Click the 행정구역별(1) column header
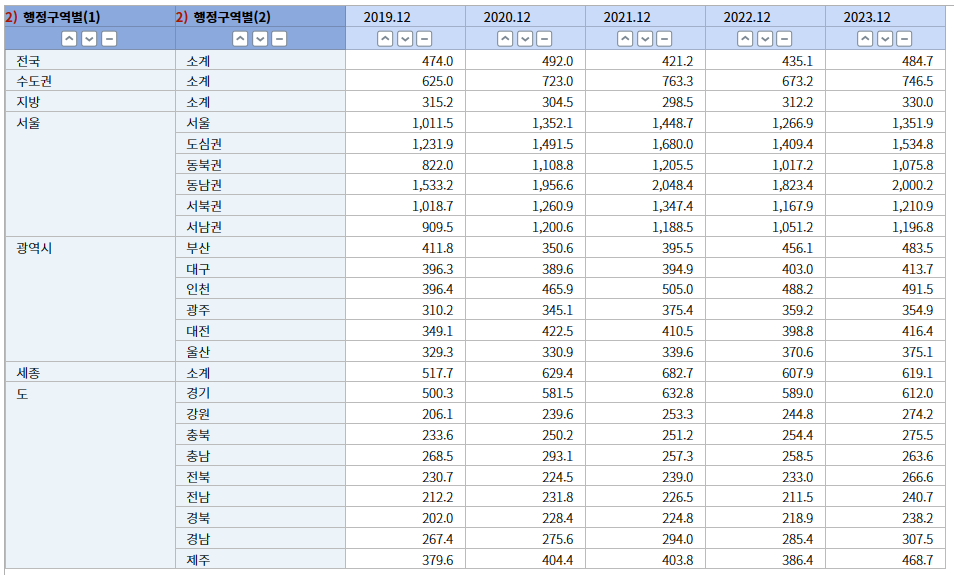The image size is (954, 575). [61, 17]
